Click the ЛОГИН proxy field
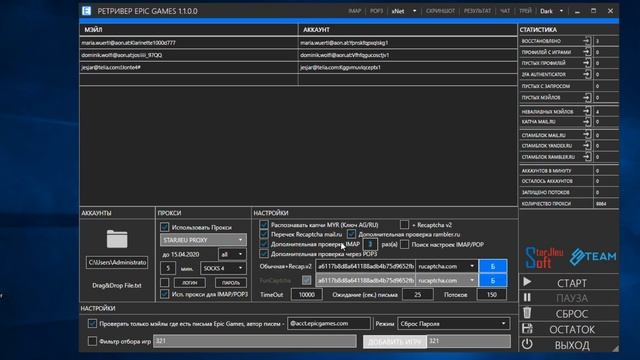This screenshot has height=360, width=640. coord(189,282)
